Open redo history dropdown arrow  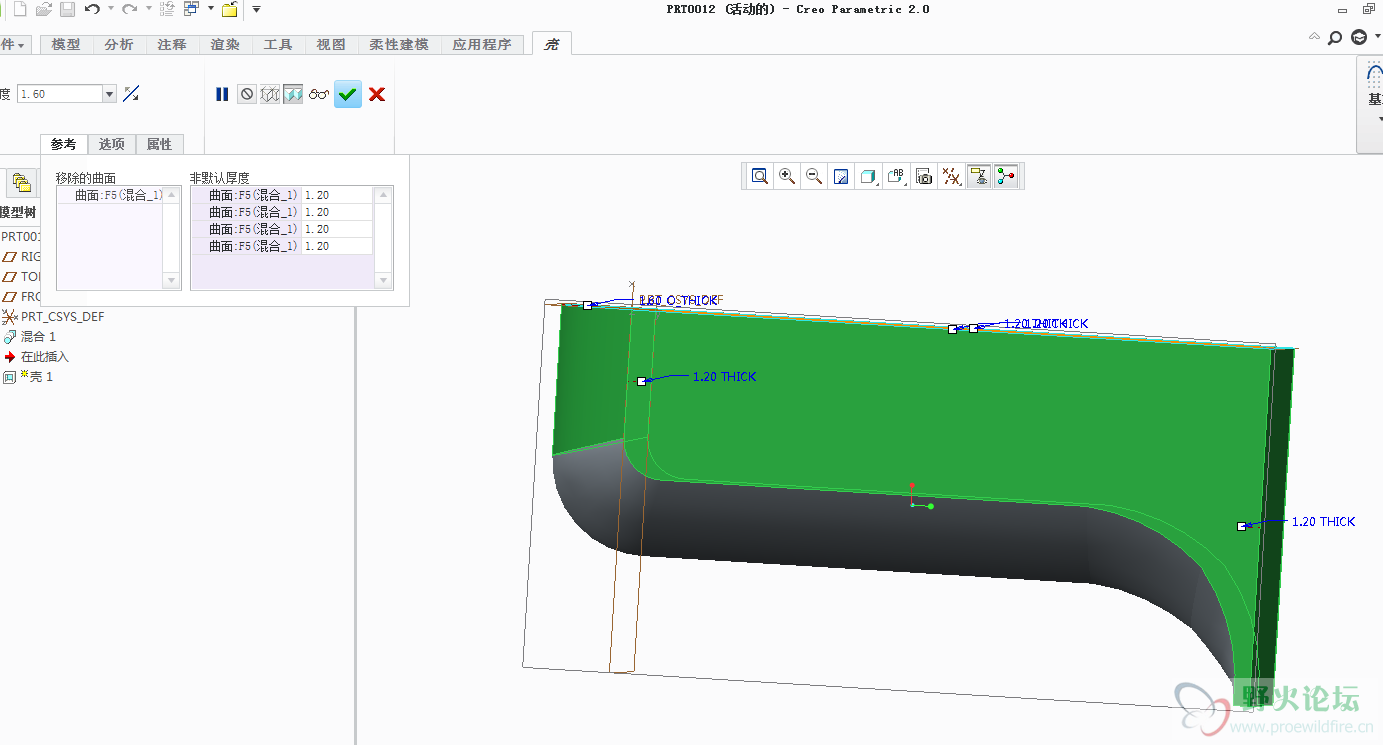(x=148, y=9)
